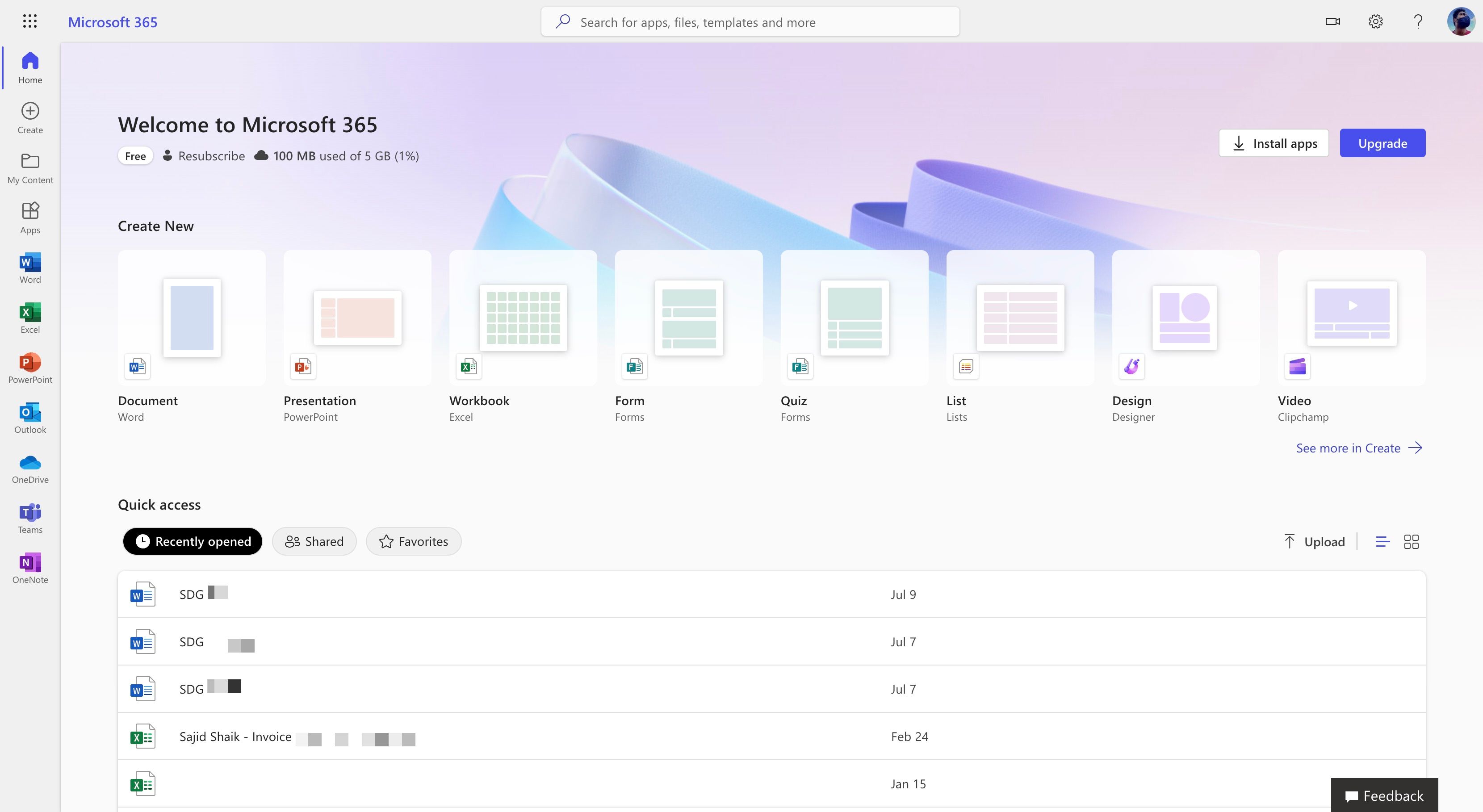Select Apps in the sidebar
Screen dimensions: 1483x812
point(30,218)
